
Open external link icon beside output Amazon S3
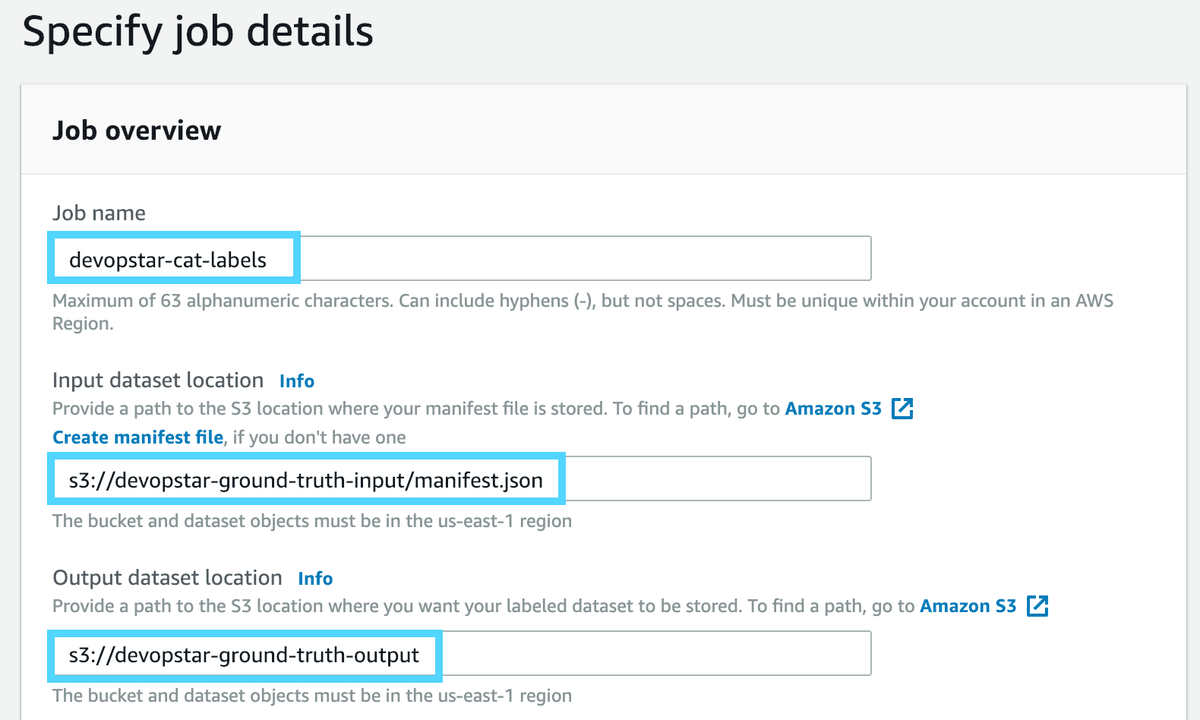click(x=1037, y=606)
